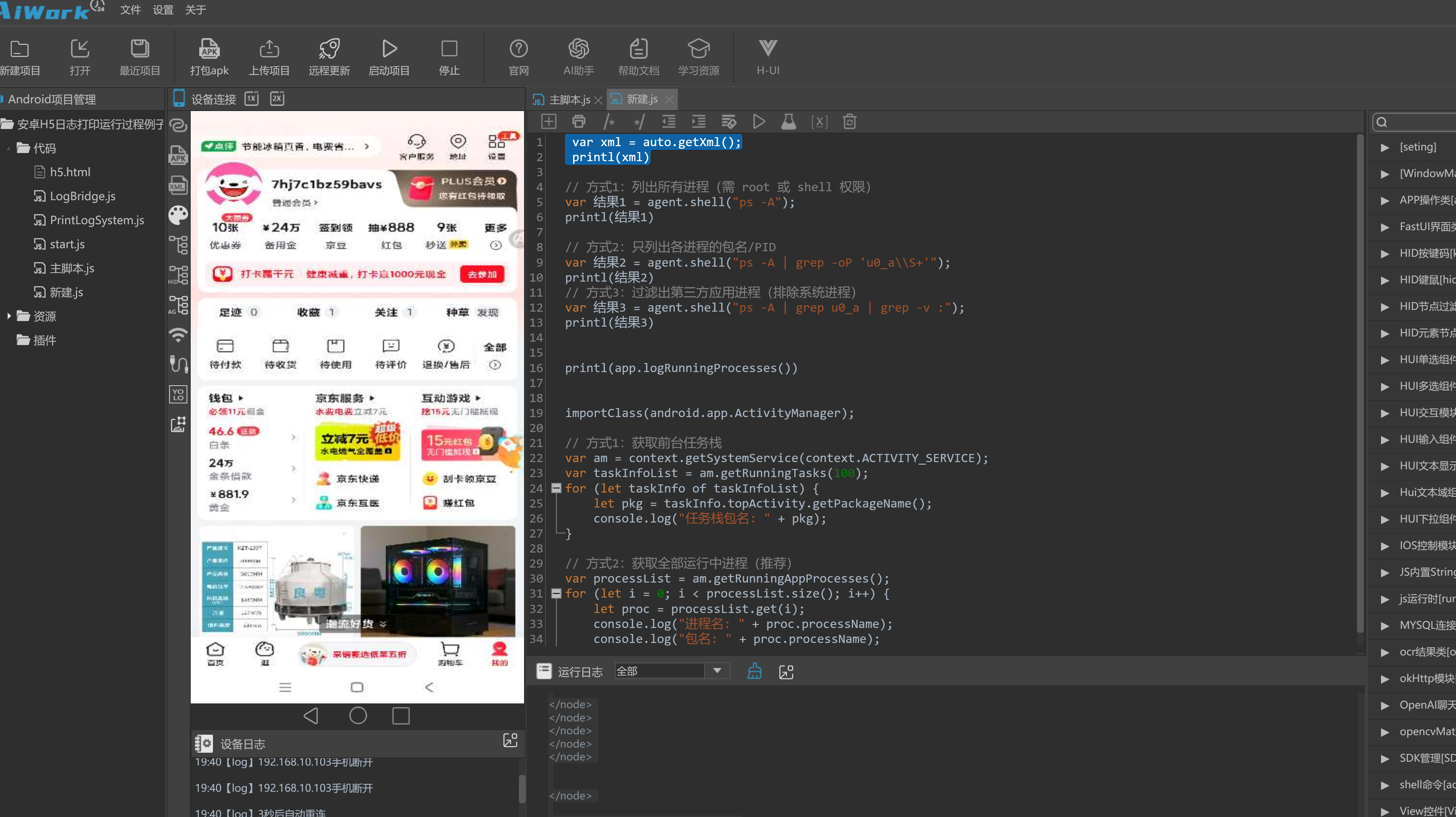Open the 文件 menu
Viewport: 1456px width, 817px height.
point(131,9)
